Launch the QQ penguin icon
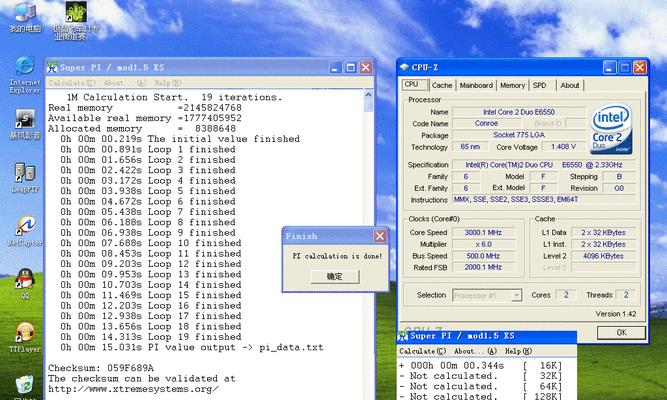Viewport: 667px width, 400px height. [25, 283]
